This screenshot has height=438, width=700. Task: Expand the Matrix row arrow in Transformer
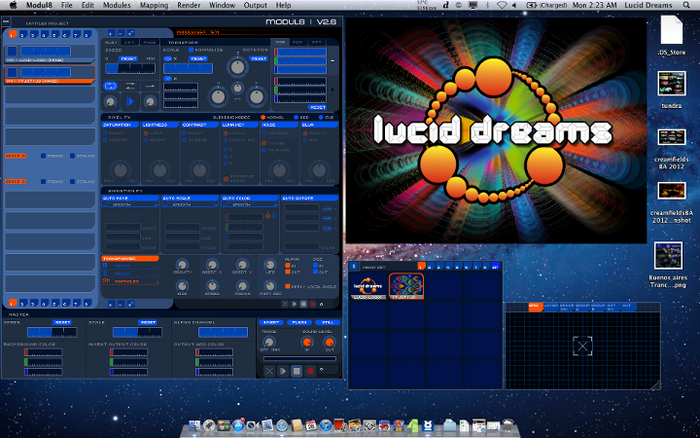(x=157, y=267)
